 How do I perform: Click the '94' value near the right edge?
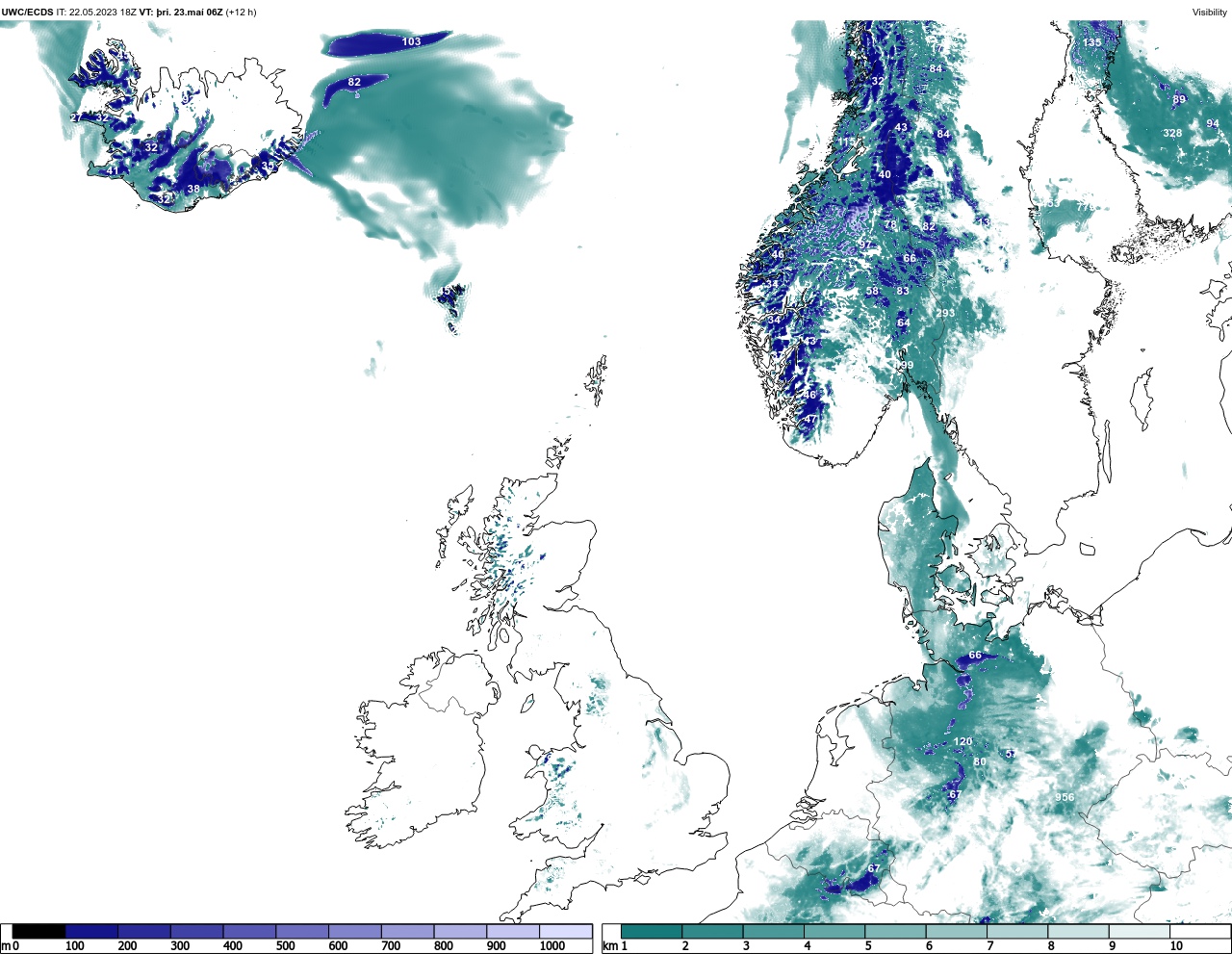1212,123
